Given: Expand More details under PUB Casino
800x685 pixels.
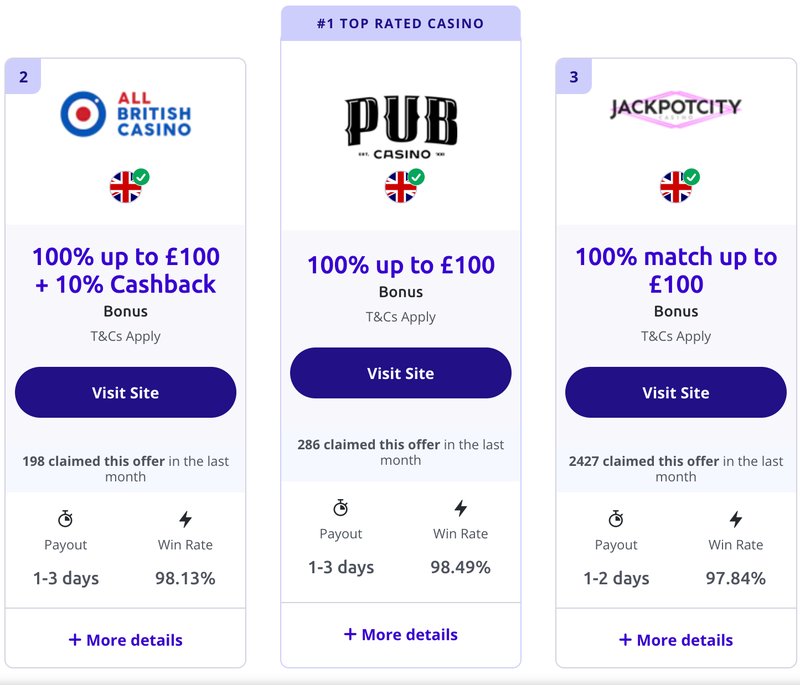Looking at the screenshot, I should point(400,634).
